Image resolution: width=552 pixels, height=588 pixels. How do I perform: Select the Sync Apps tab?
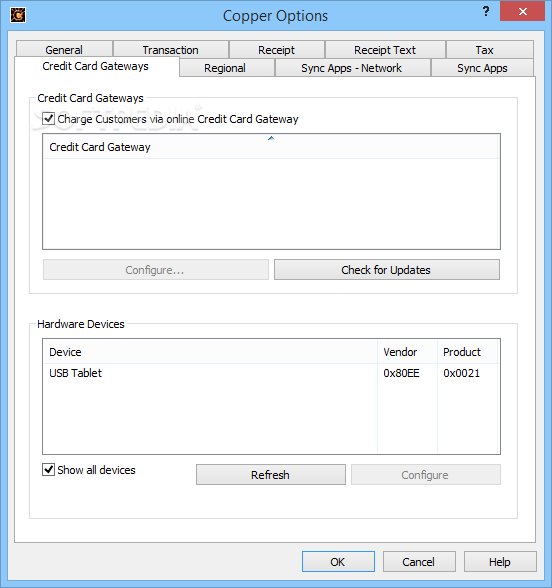[482, 68]
